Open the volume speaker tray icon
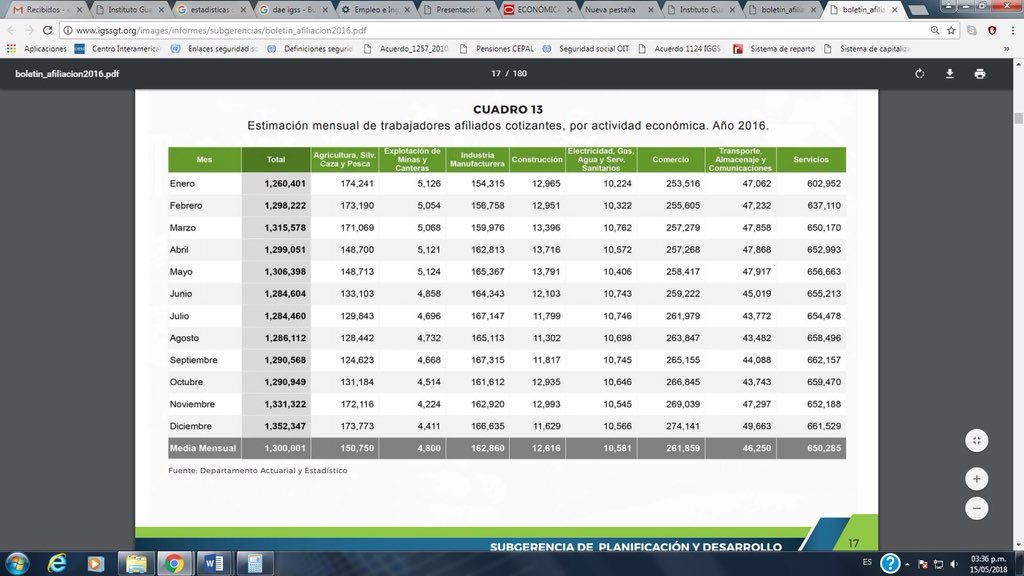This screenshot has width=1024, height=576. (x=954, y=564)
